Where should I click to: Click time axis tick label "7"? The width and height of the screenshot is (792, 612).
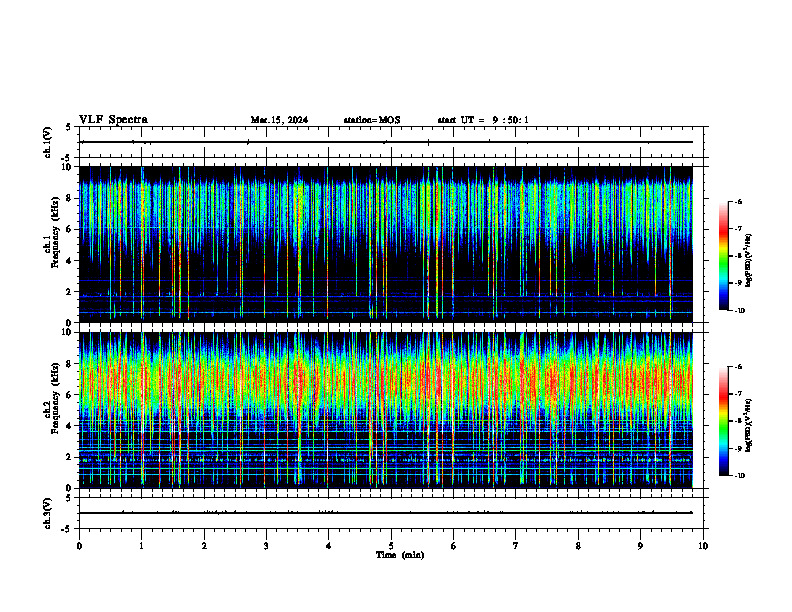click(x=516, y=546)
